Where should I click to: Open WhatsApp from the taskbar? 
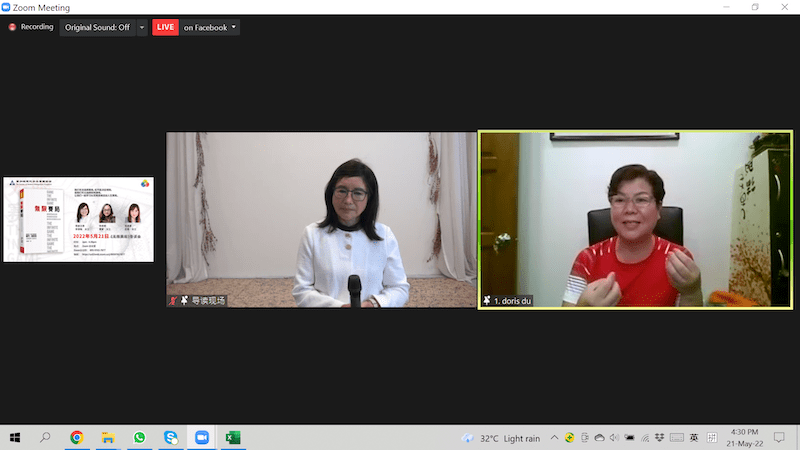pyautogui.click(x=139, y=438)
